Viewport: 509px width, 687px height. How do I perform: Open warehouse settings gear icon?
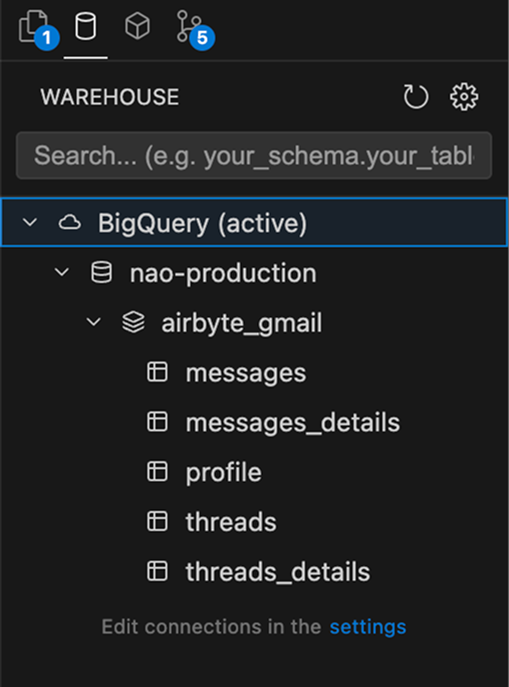point(464,96)
